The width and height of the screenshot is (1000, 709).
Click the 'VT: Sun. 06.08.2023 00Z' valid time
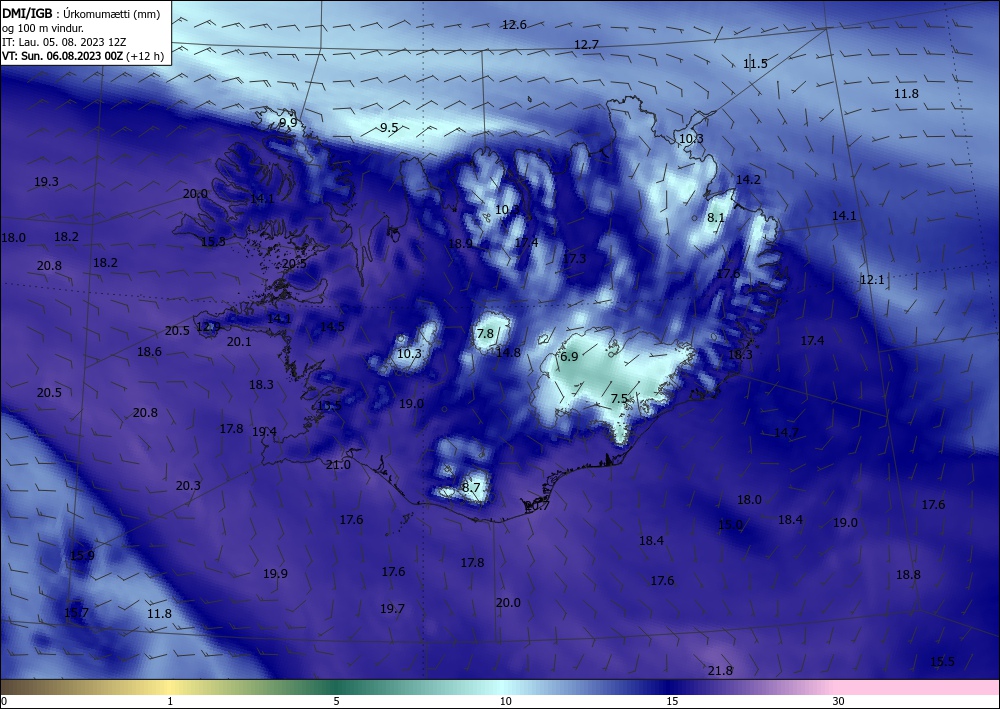[62, 56]
